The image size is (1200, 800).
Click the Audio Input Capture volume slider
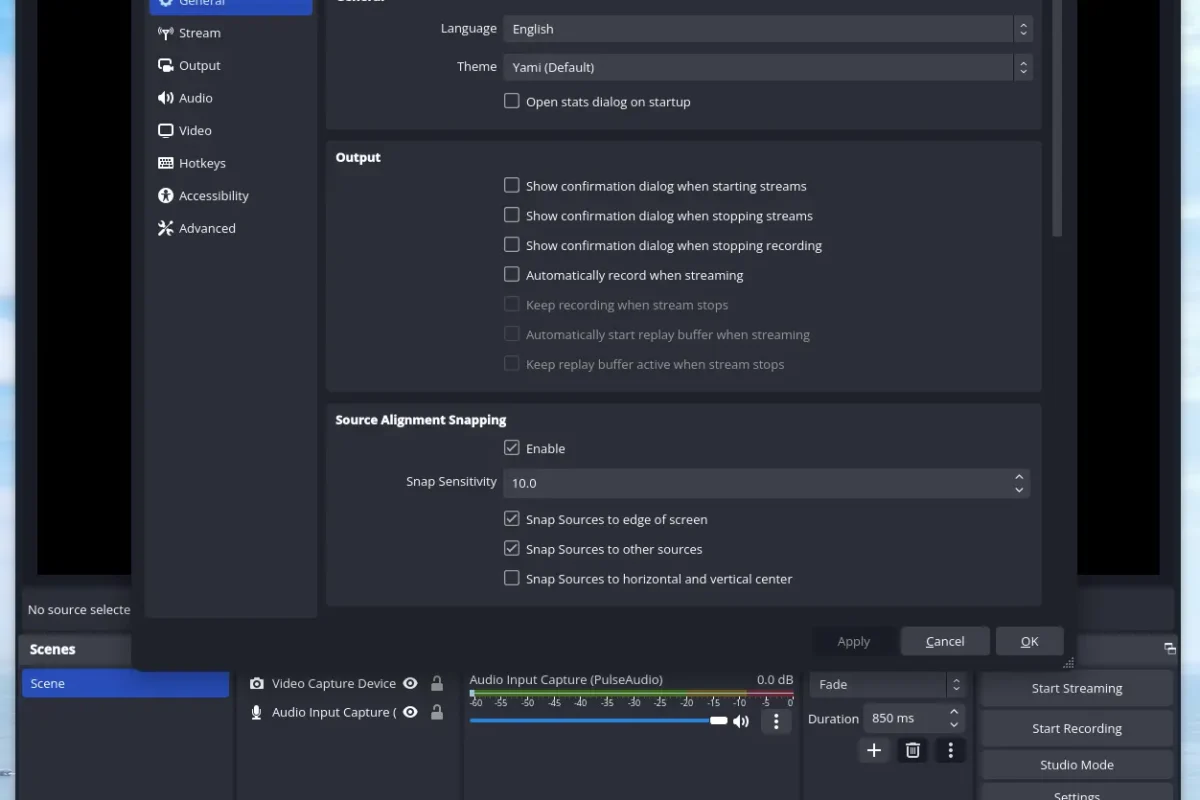599,720
